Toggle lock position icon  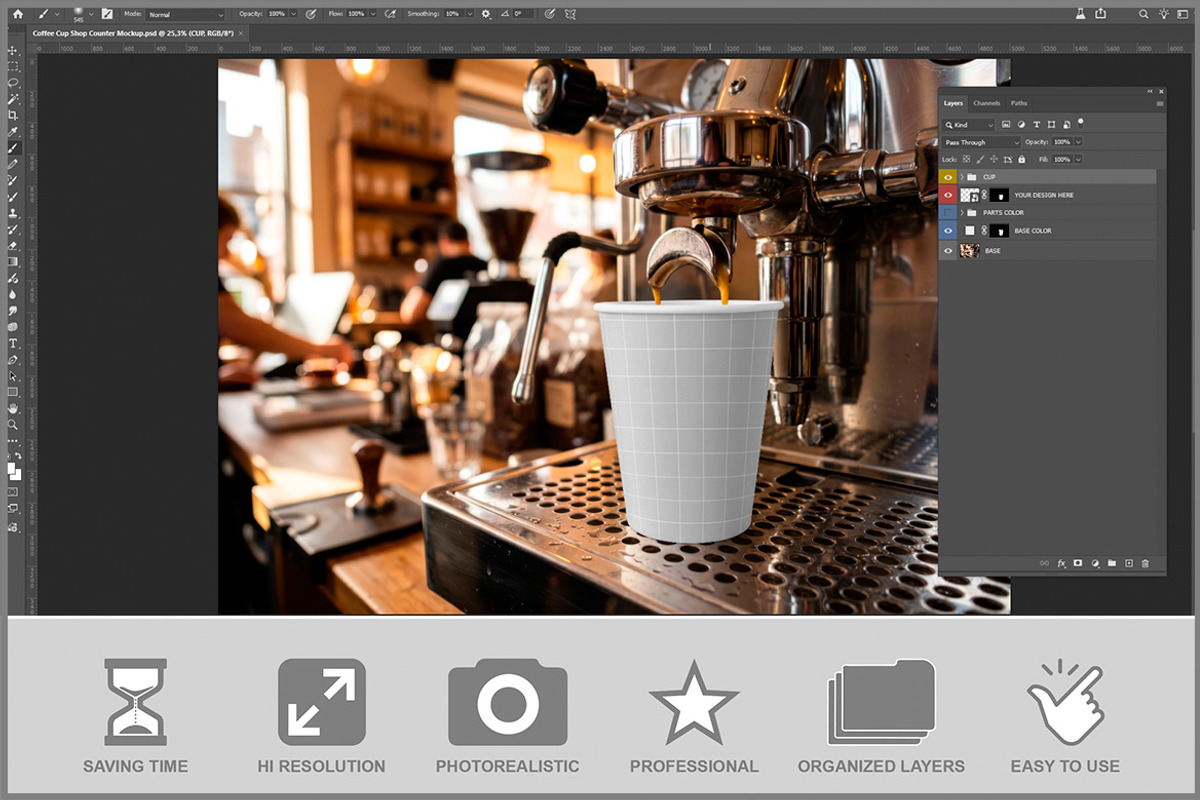click(994, 159)
